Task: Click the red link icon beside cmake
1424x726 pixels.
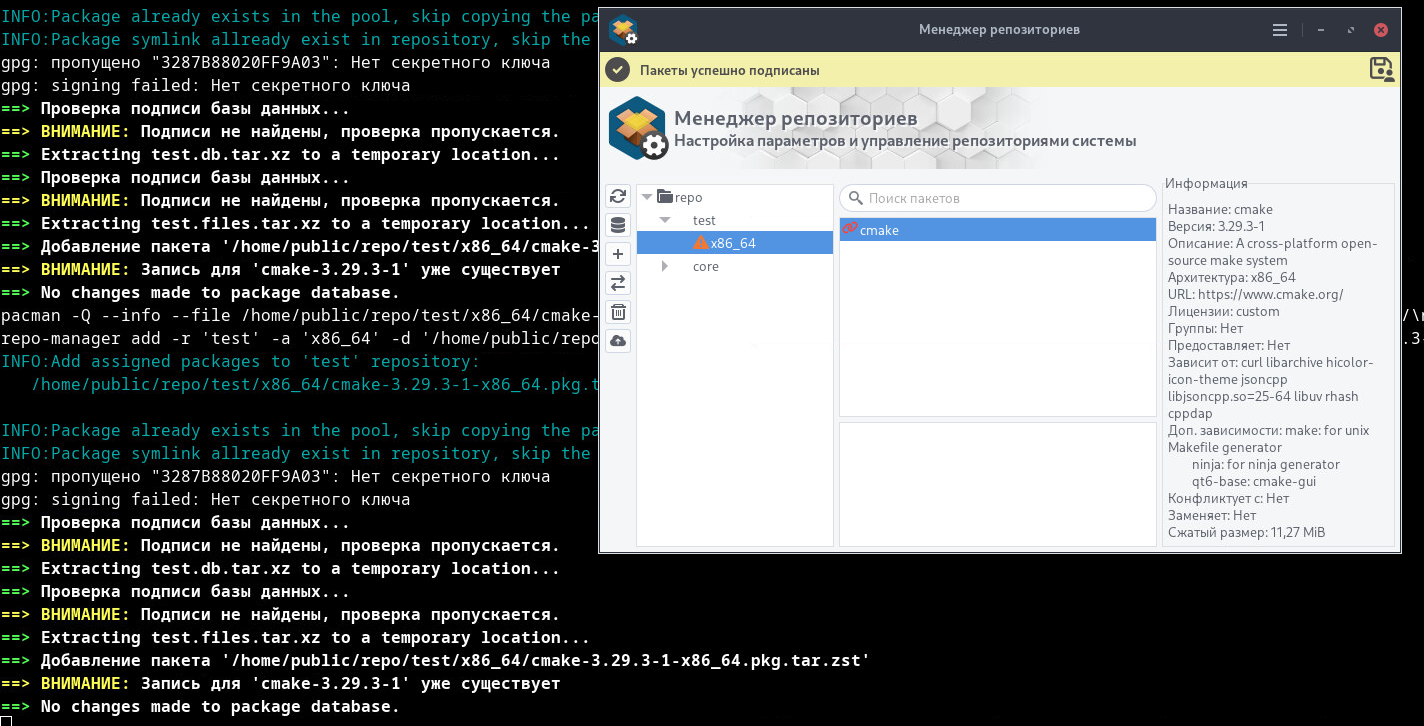Action: click(850, 229)
